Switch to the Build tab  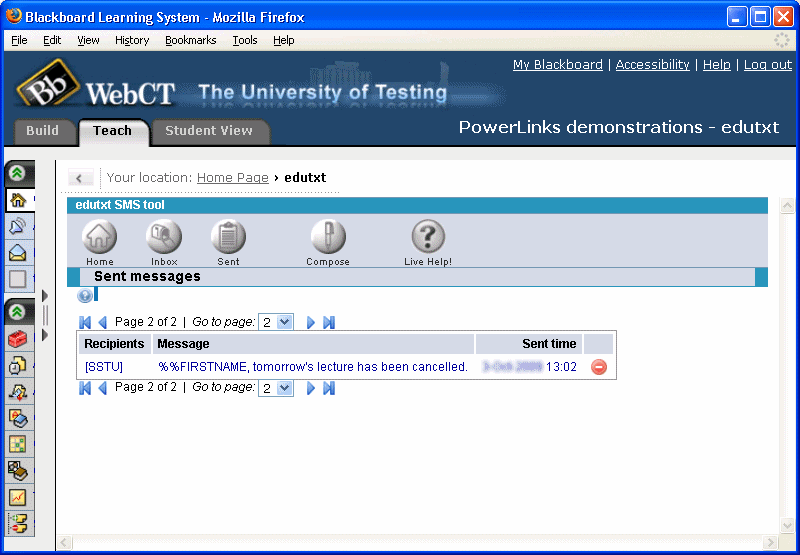(x=42, y=131)
